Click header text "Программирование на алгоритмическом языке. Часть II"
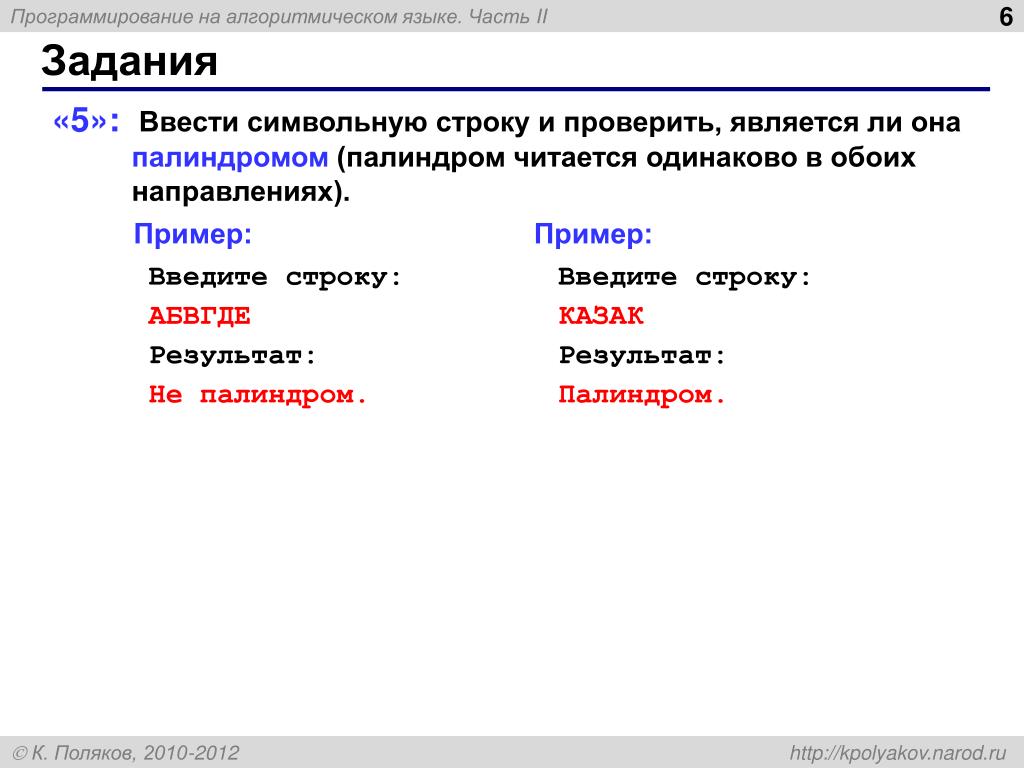 tap(280, 16)
